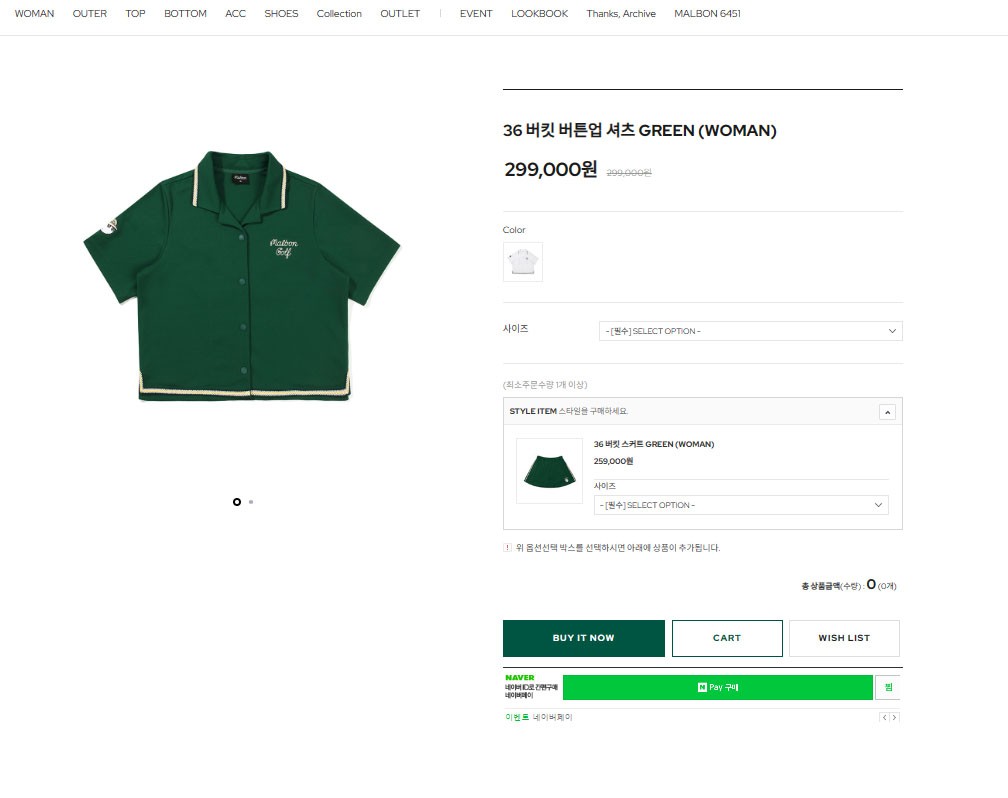
Task: Select the first image carousel dot
Action: [x=237, y=501]
